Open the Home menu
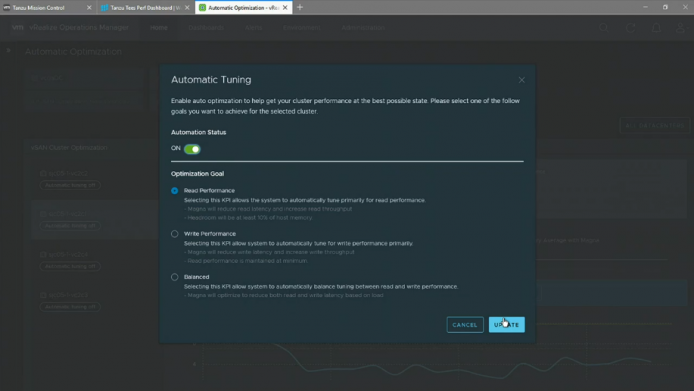Screen dimensions: 694x391 tap(159, 27)
